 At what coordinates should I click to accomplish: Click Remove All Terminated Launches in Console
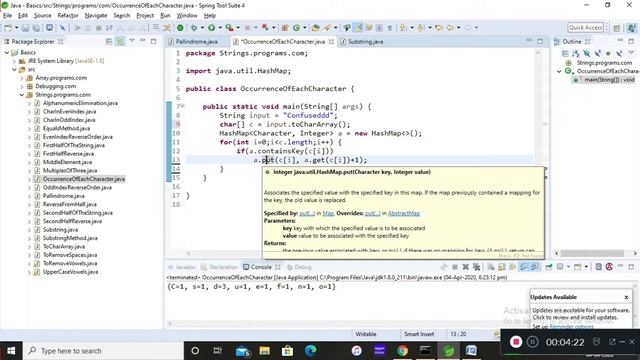476,267
